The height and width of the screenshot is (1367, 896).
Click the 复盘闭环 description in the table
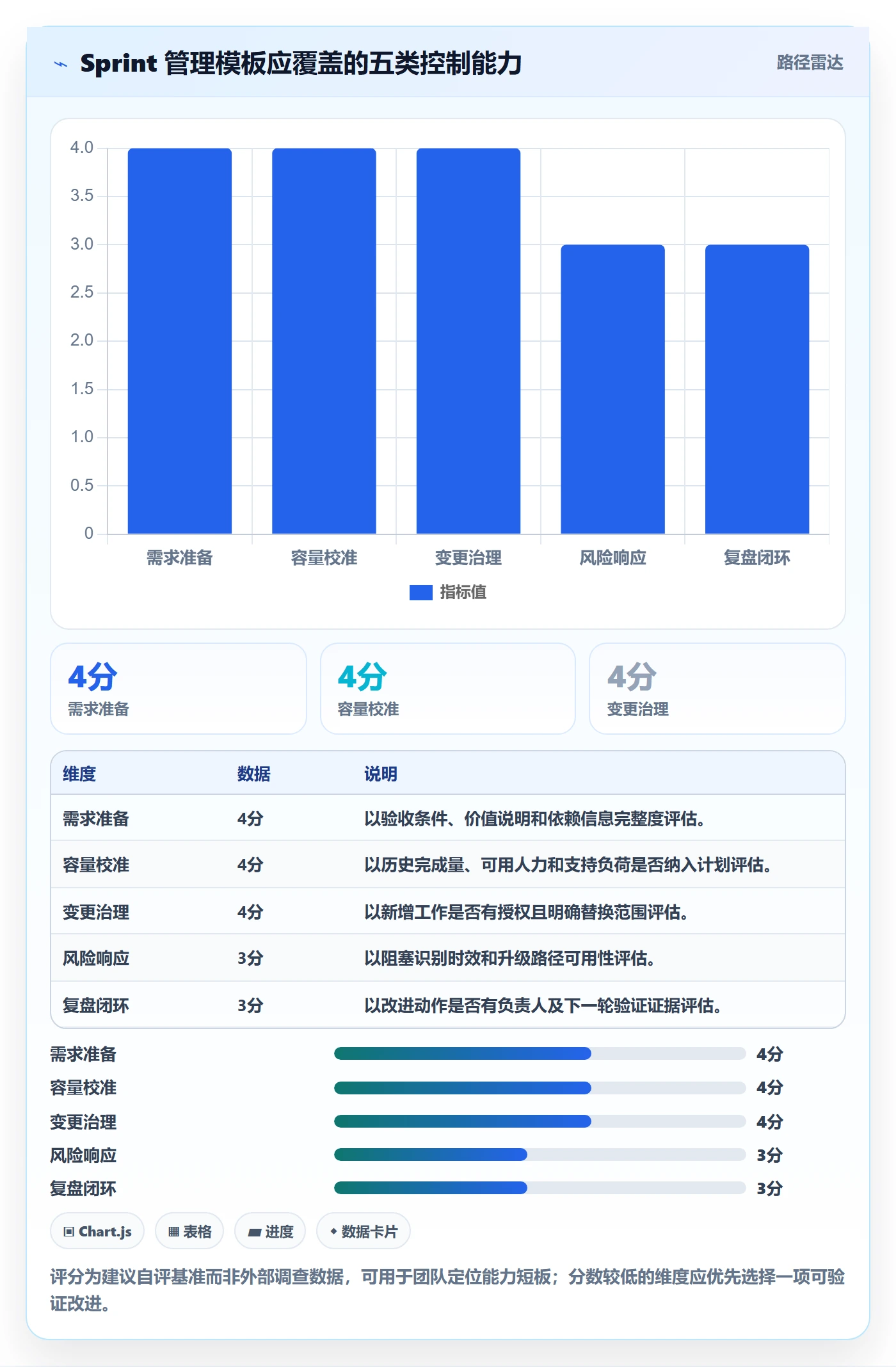[543, 1006]
